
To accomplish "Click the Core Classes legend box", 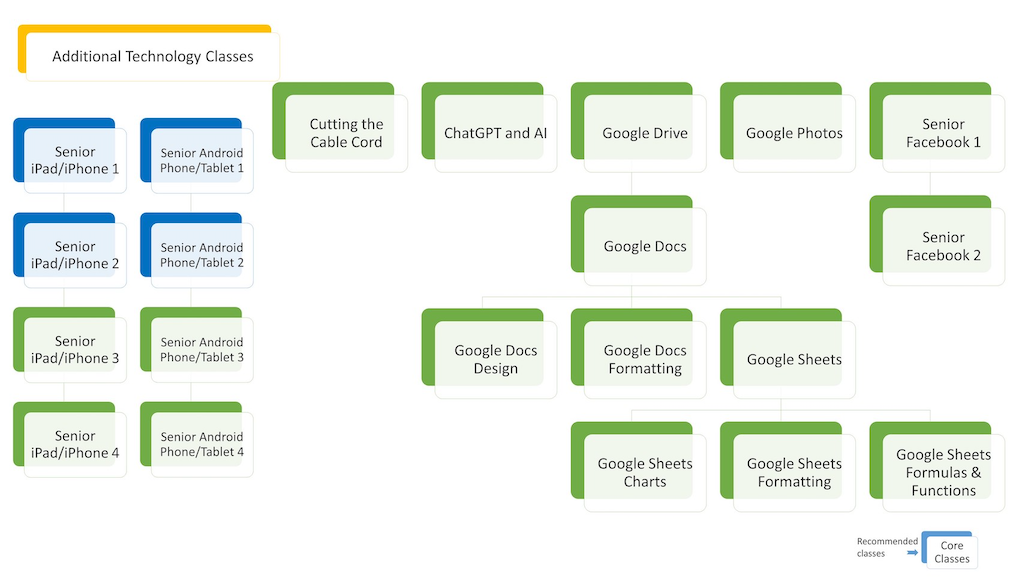I will (949, 551).
